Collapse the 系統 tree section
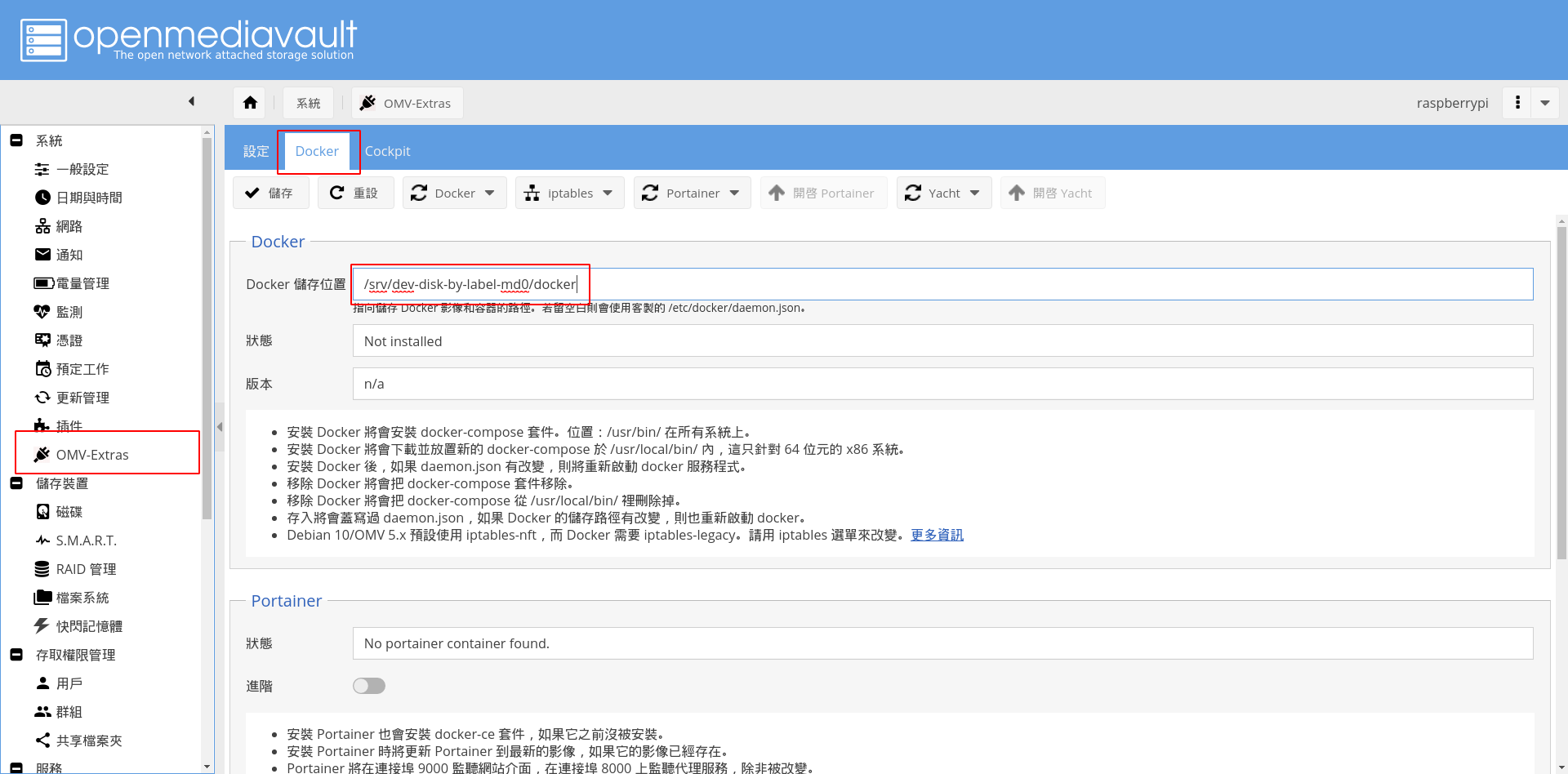 16,140
